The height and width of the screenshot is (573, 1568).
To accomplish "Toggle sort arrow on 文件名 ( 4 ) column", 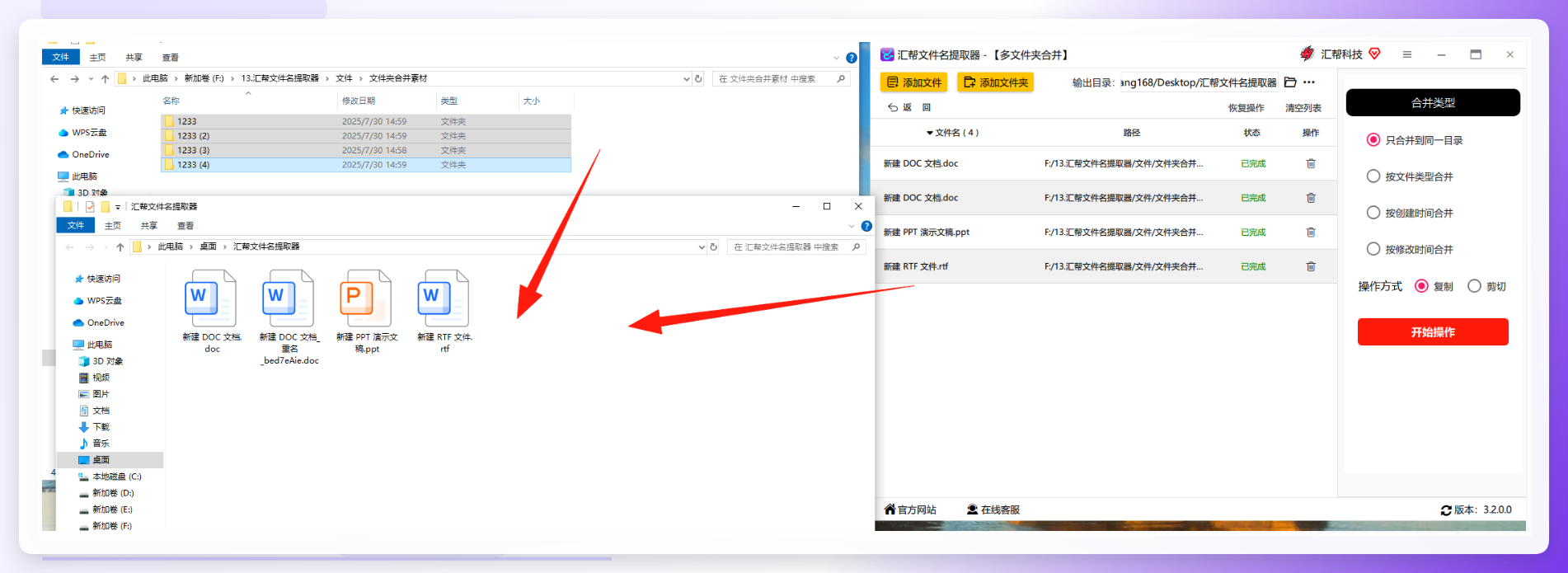I will (x=930, y=133).
